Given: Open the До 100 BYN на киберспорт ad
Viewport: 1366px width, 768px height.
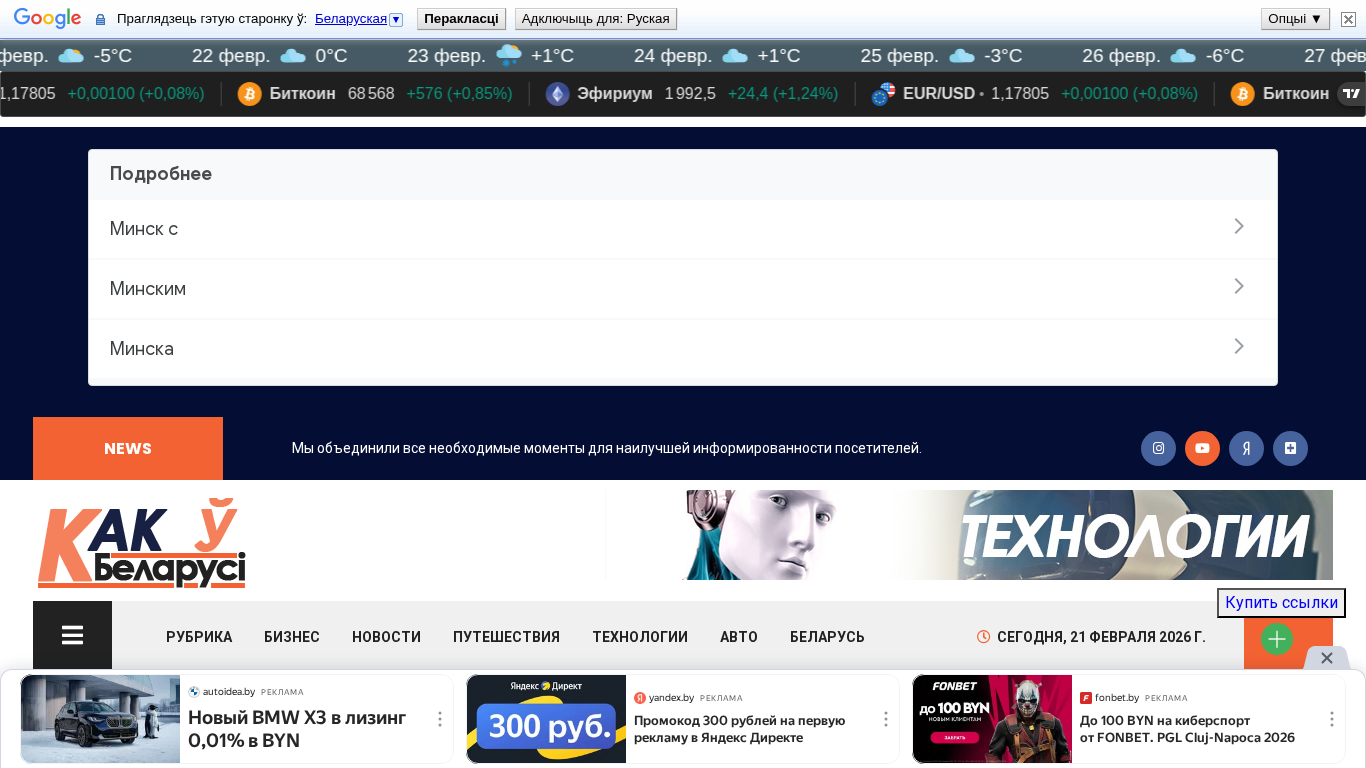Looking at the screenshot, I should click(1187, 729).
